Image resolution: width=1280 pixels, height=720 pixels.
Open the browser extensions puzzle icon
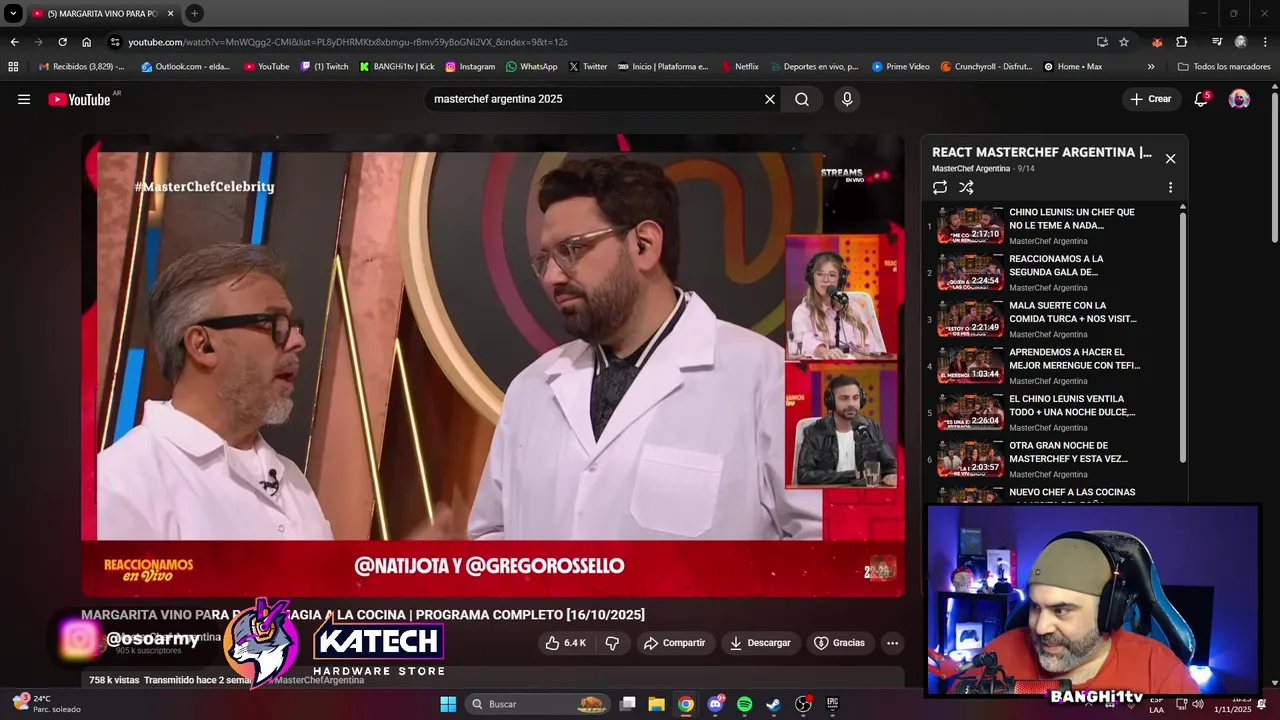tap(1182, 42)
